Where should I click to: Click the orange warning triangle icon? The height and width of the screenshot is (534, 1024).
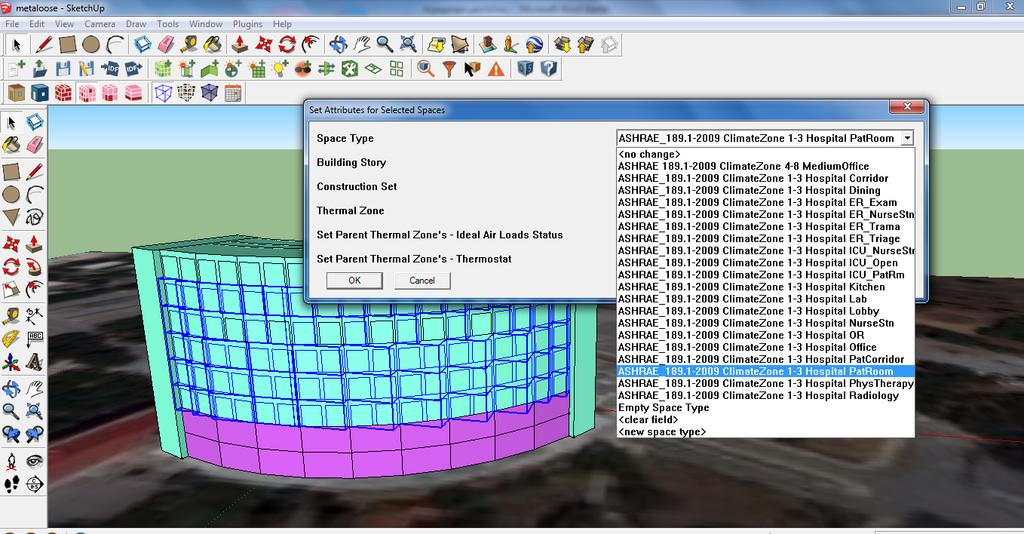click(496, 69)
